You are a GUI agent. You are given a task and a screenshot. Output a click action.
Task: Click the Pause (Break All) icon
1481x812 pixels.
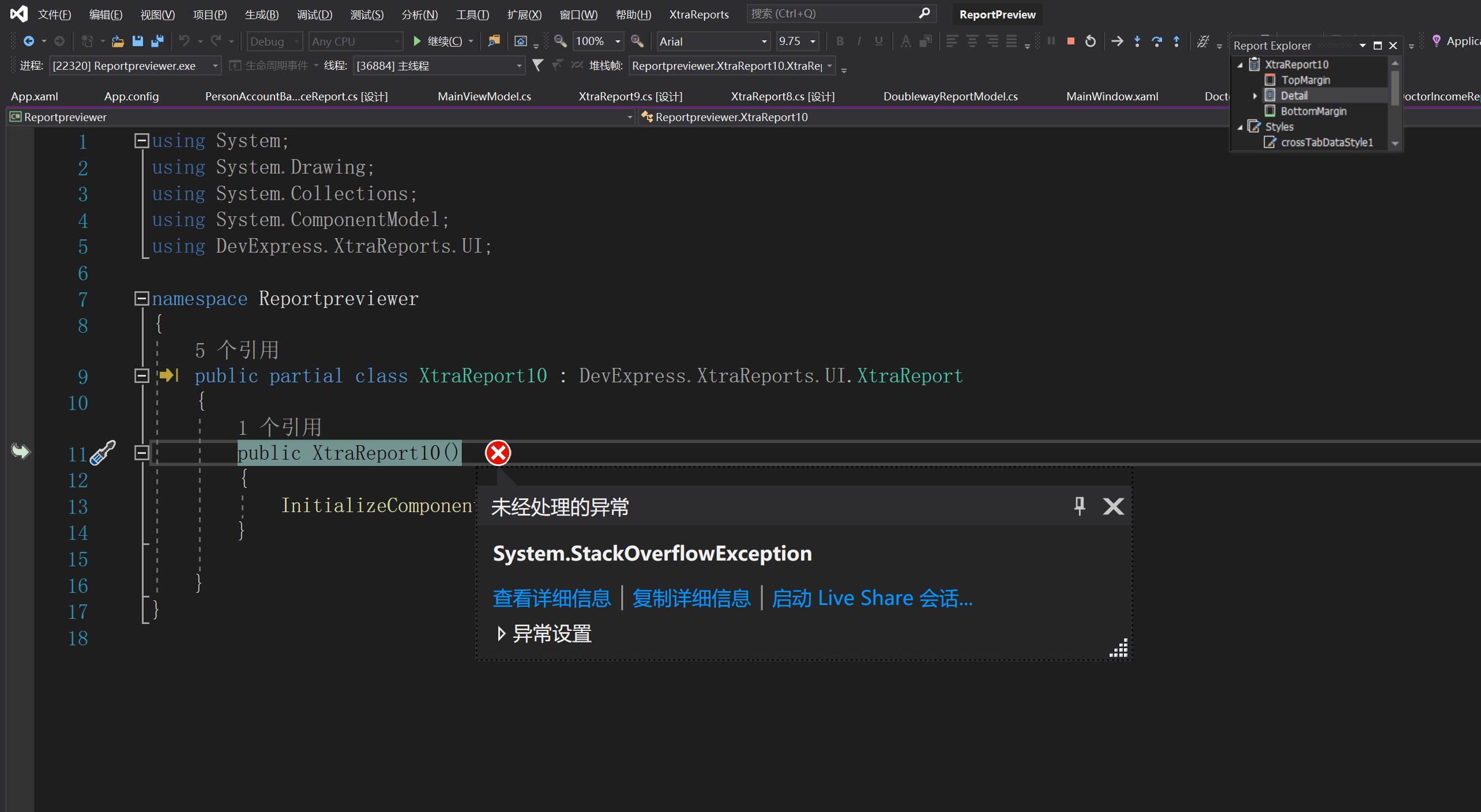[x=1051, y=41]
